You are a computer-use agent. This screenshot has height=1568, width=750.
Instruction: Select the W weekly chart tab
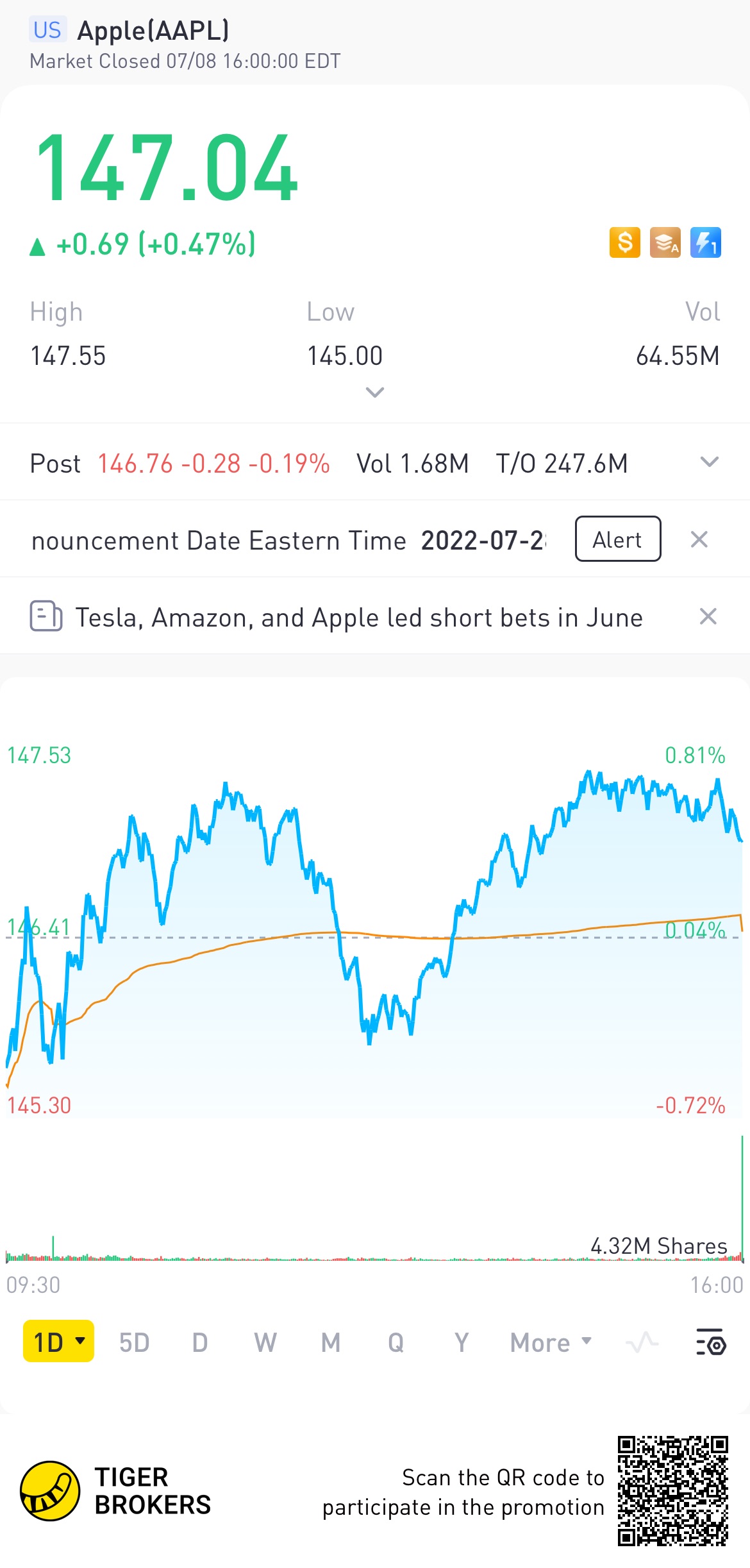coord(265,1342)
